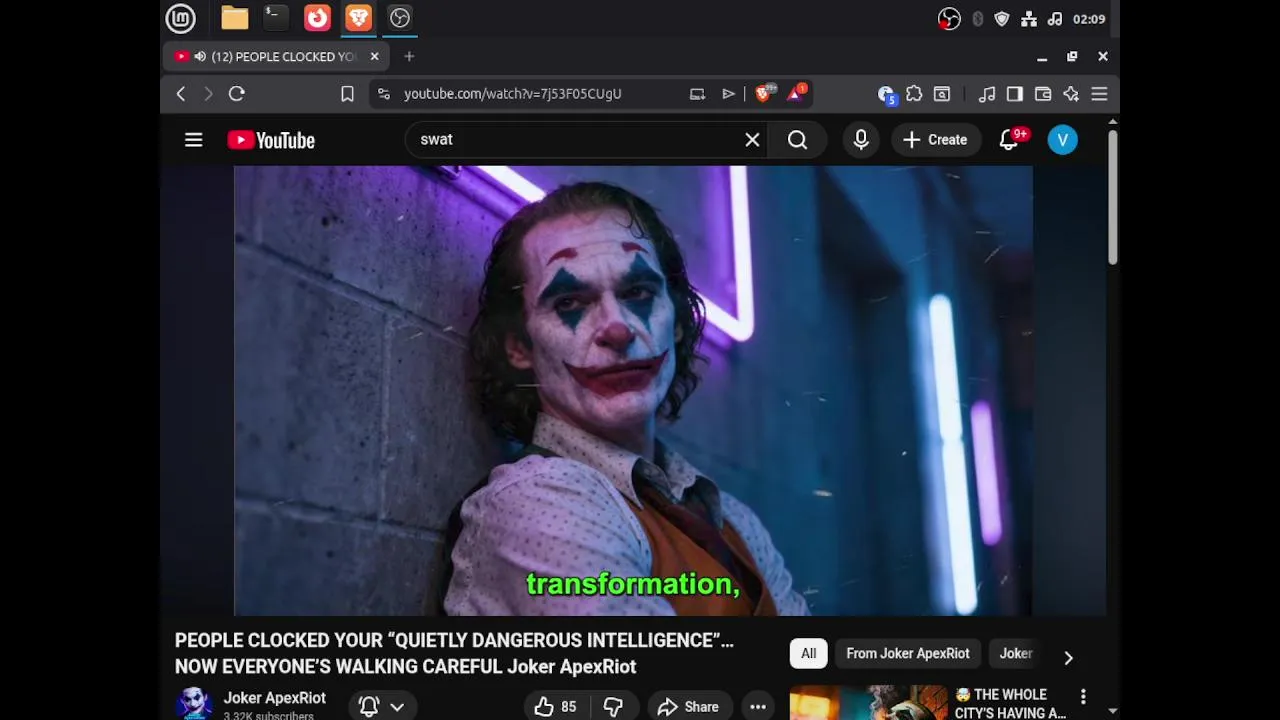Open THE WHOLE CITY'S HAVING A title
The image size is (1280, 720).
pos(1010,704)
